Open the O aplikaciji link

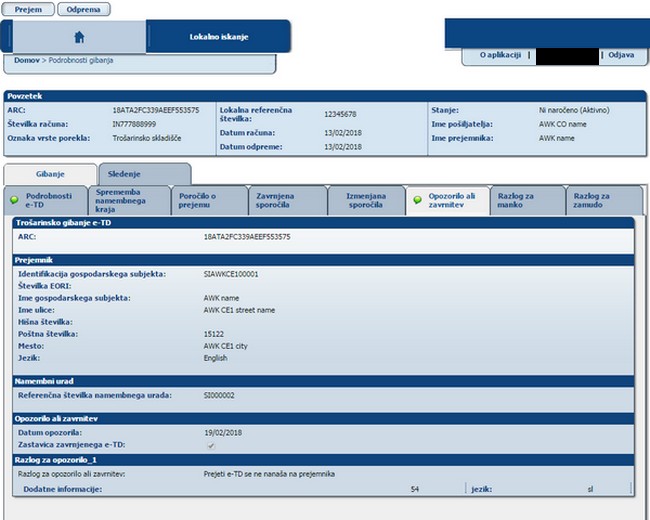click(500, 55)
